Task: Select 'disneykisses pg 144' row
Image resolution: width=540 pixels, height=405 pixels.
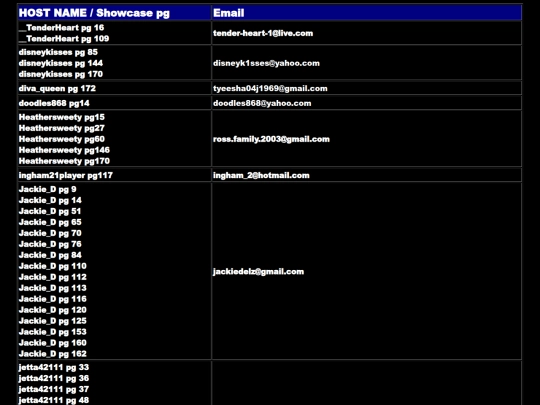Action: (x=61, y=63)
